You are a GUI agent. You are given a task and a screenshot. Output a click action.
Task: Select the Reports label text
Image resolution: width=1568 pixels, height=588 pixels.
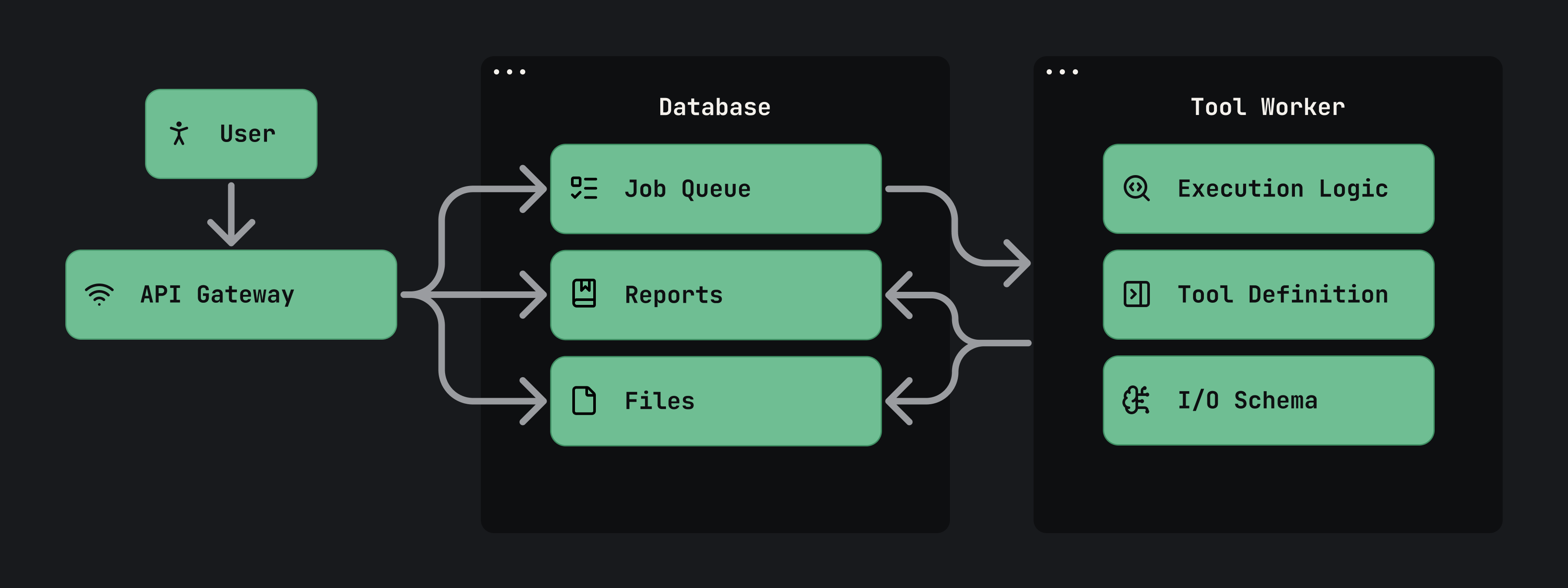674,295
